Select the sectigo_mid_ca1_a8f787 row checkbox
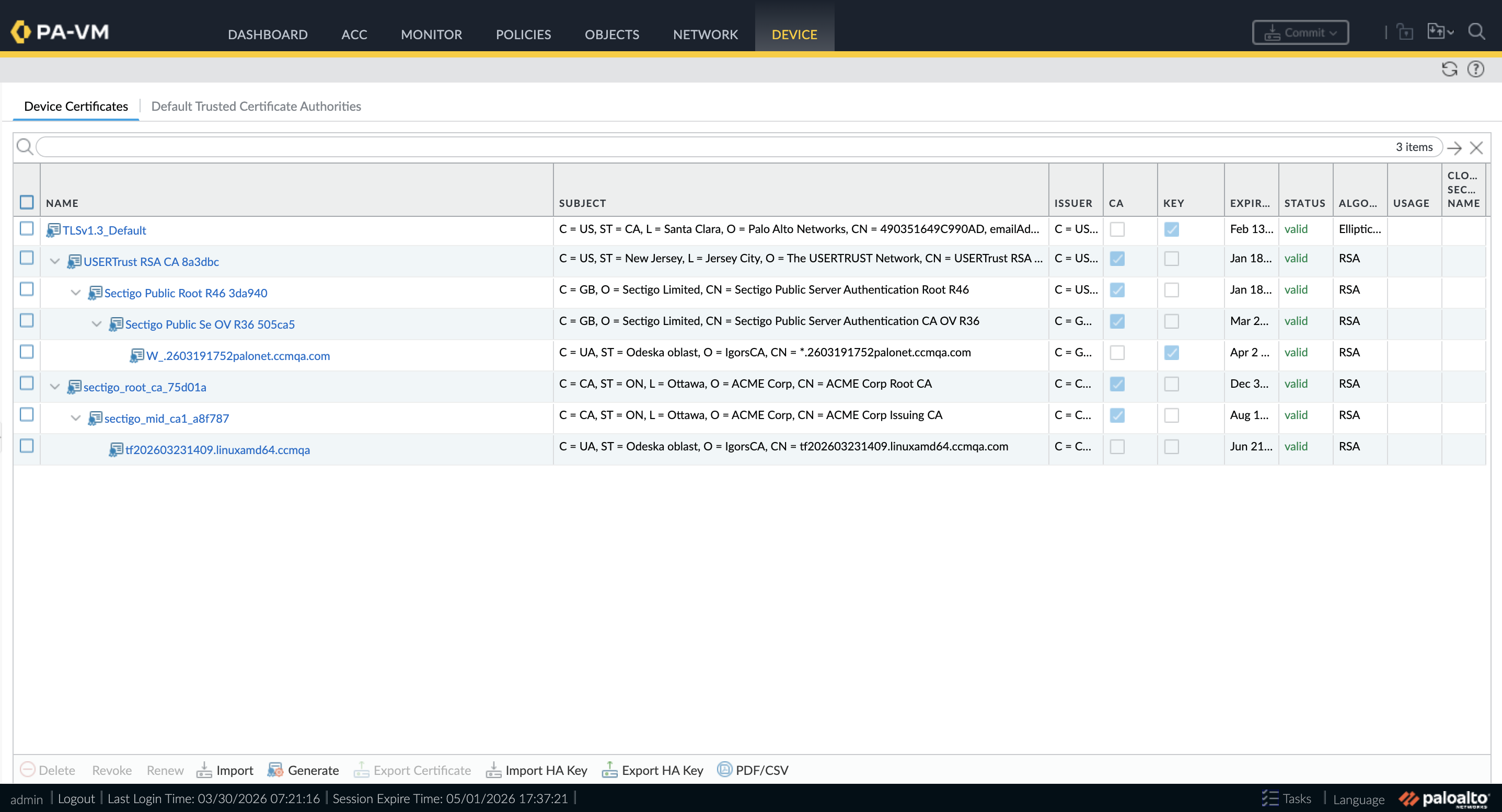Screen dimensions: 1502x812 (x=27, y=414)
